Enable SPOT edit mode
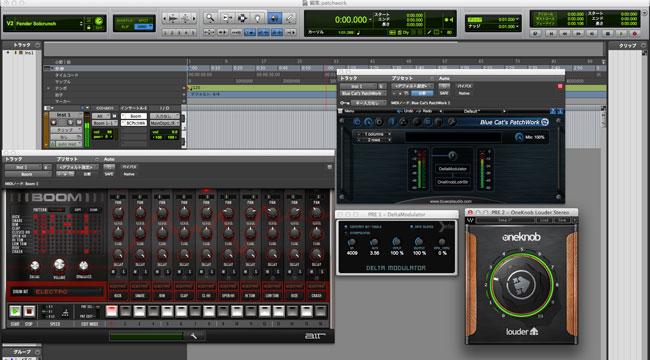 pos(143,20)
